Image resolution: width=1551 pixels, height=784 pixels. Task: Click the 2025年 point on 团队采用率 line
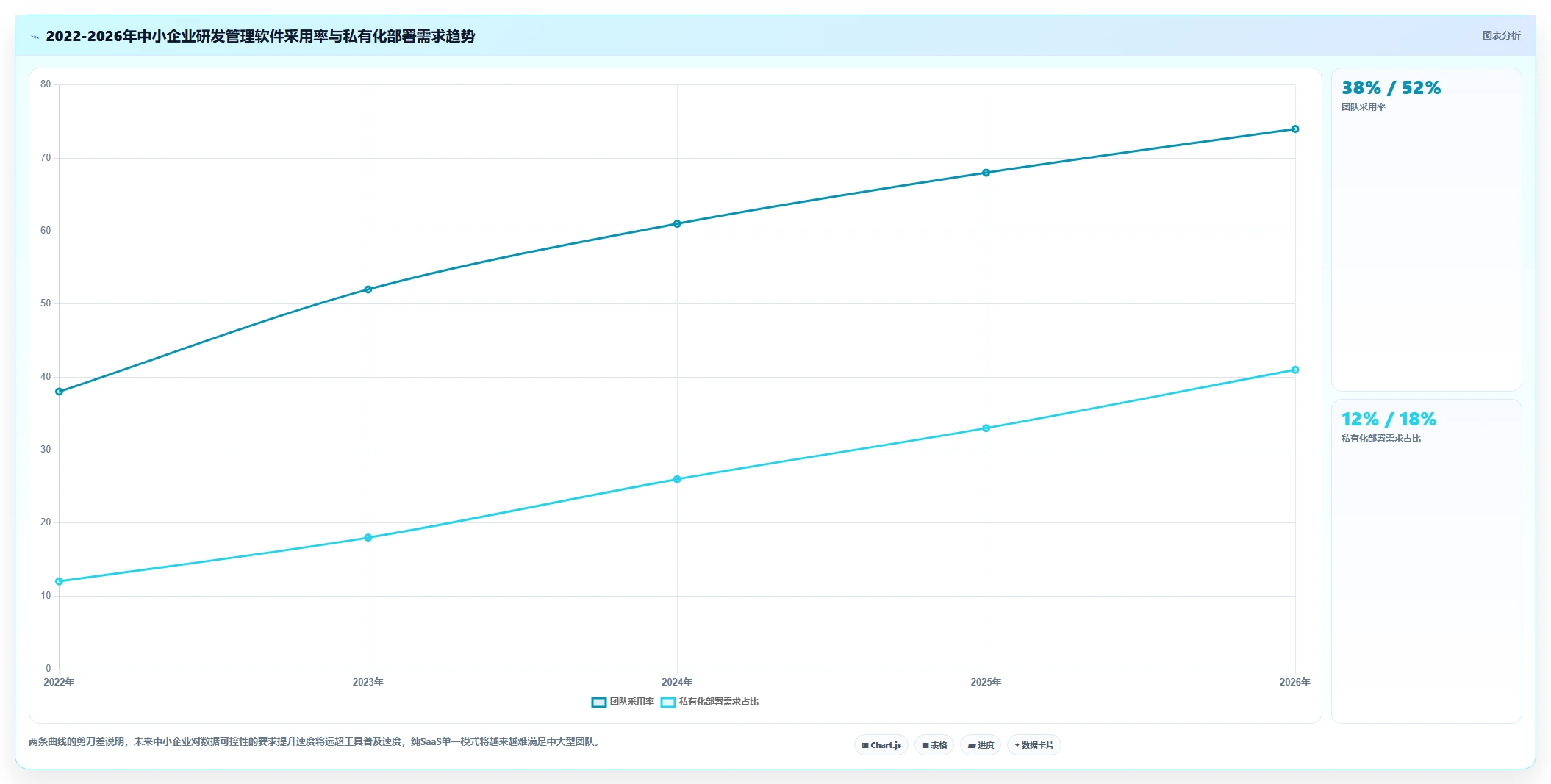point(986,173)
